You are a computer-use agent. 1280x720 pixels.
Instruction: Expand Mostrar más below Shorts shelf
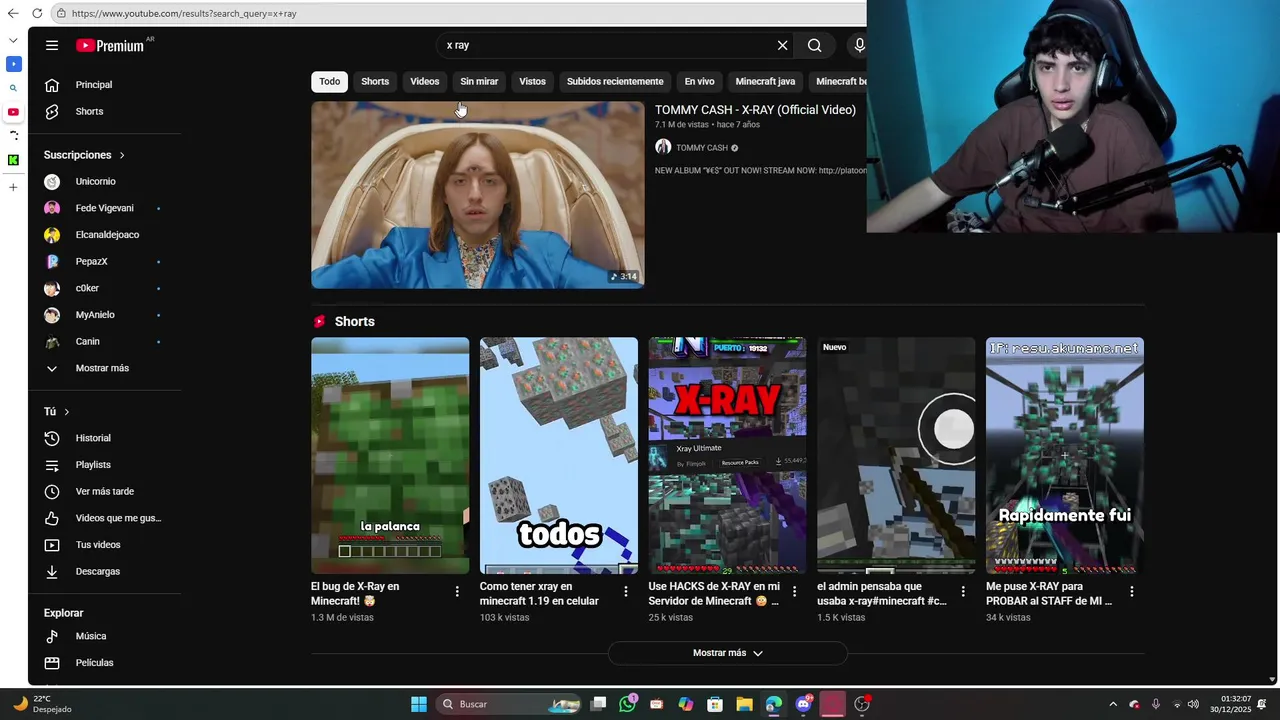[728, 653]
